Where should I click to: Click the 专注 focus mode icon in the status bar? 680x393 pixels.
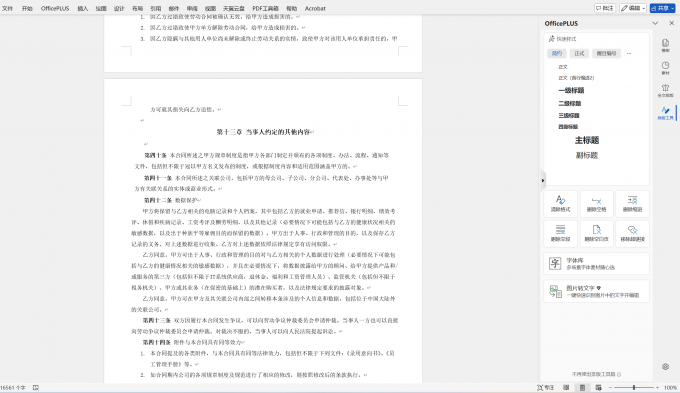[546, 387]
